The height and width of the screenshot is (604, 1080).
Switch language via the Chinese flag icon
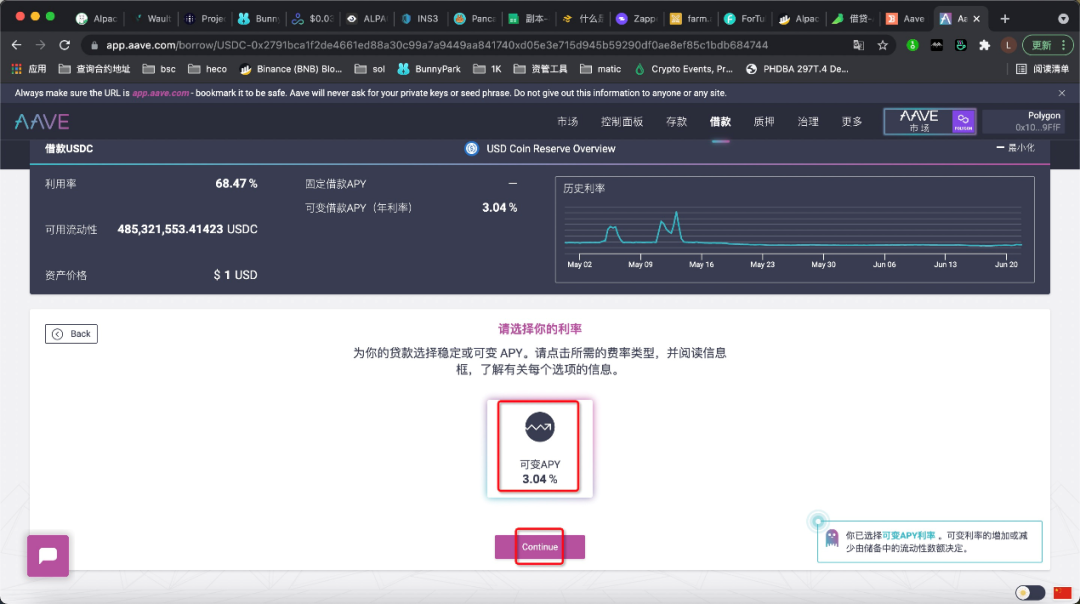(x=1064, y=592)
